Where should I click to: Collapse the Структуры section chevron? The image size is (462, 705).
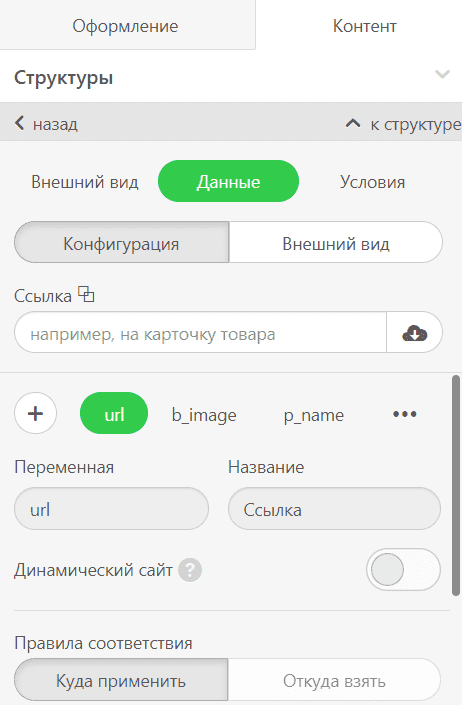[442, 74]
